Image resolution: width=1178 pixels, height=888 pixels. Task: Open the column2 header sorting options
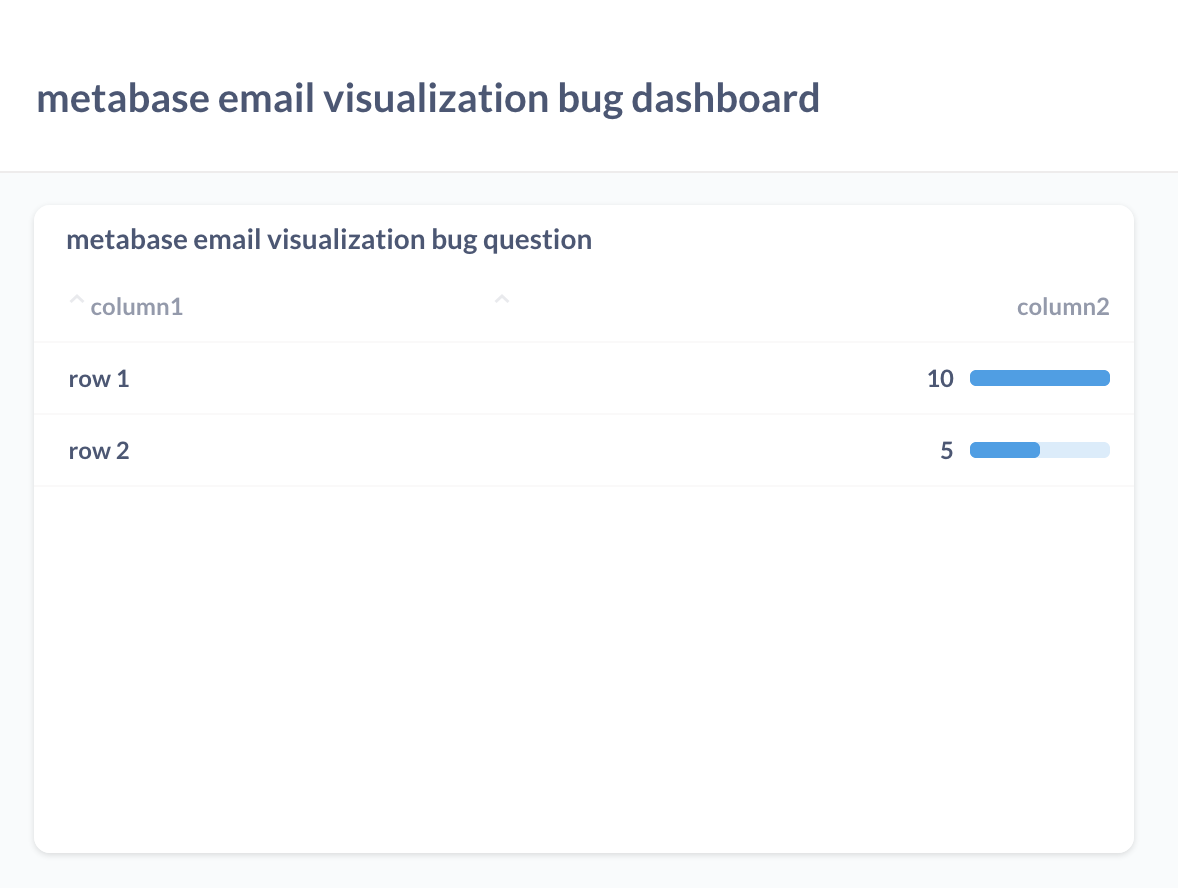(1063, 306)
